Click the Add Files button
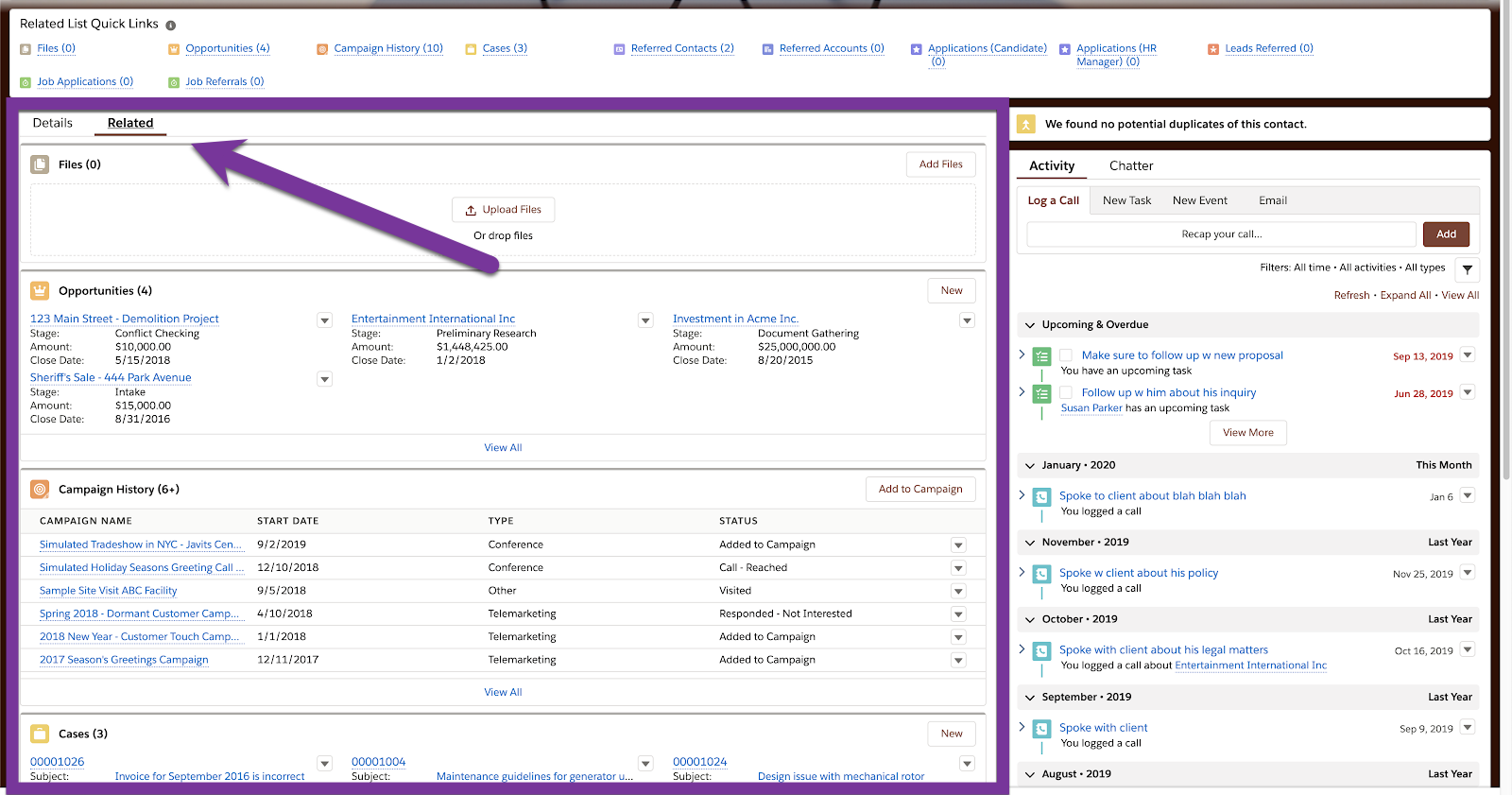The height and width of the screenshot is (795, 1512). 941,164
